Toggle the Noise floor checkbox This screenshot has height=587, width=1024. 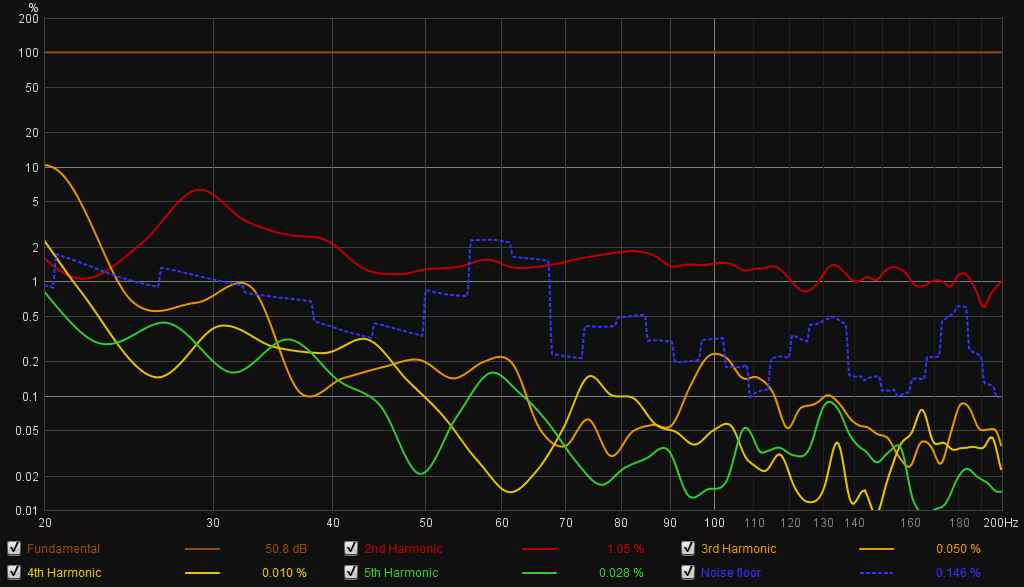click(688, 572)
